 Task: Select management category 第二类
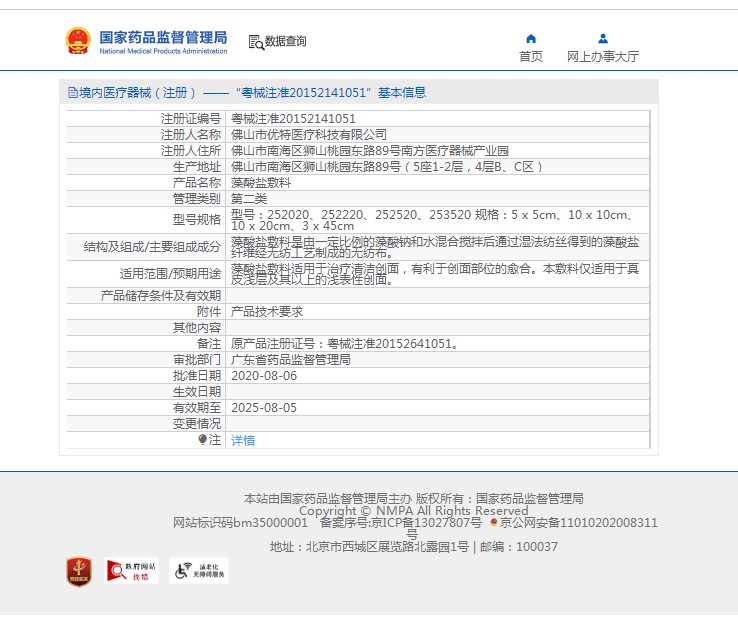[x=249, y=199]
